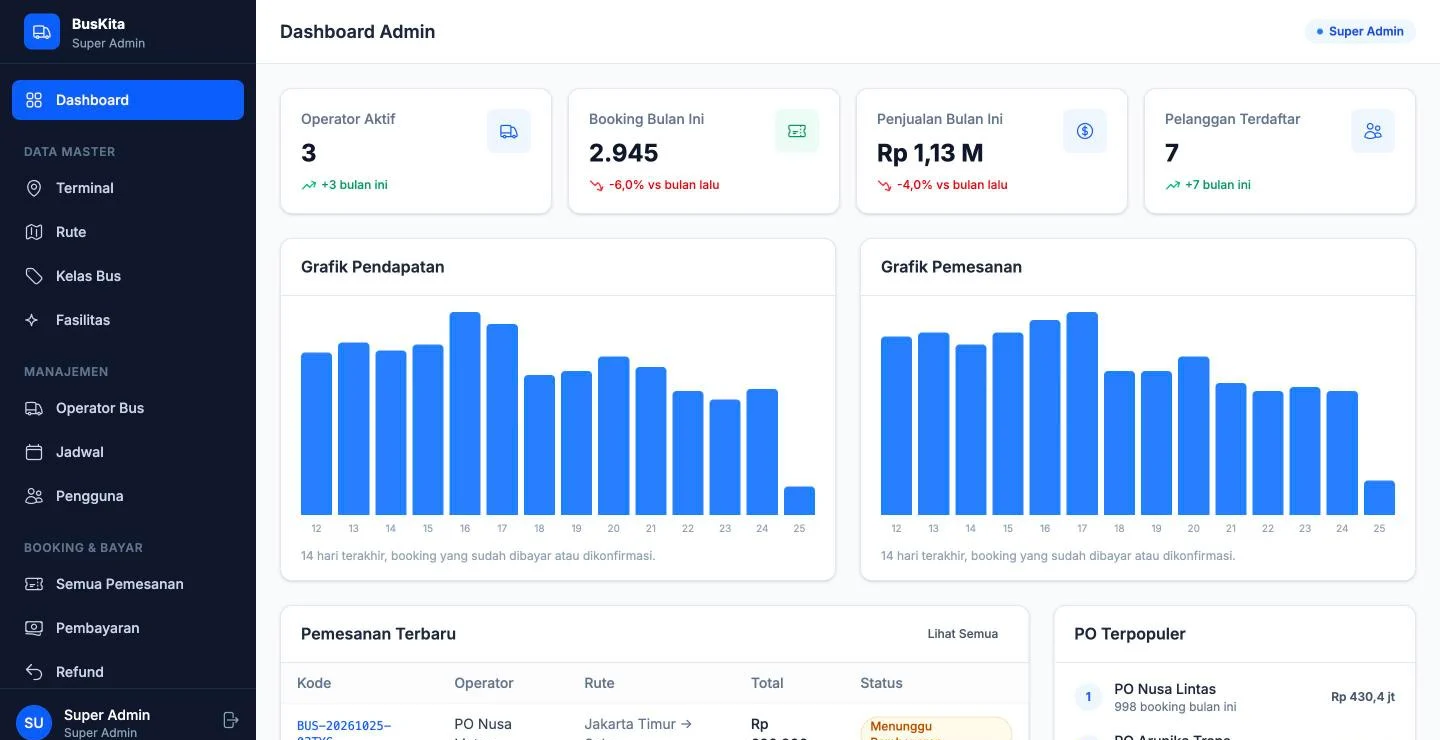The image size is (1440, 740).
Task: Open Operator Bus in the sidebar
Action: tap(128, 408)
